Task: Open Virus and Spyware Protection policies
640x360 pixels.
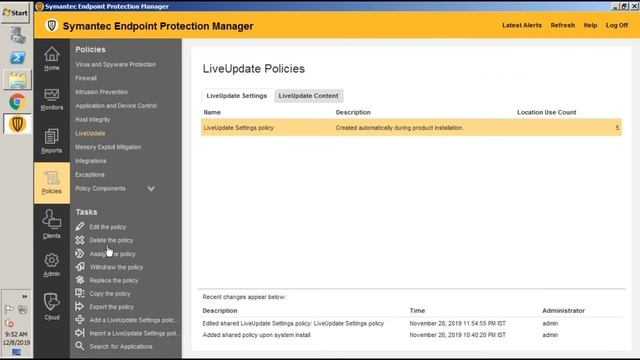Action: (x=116, y=64)
